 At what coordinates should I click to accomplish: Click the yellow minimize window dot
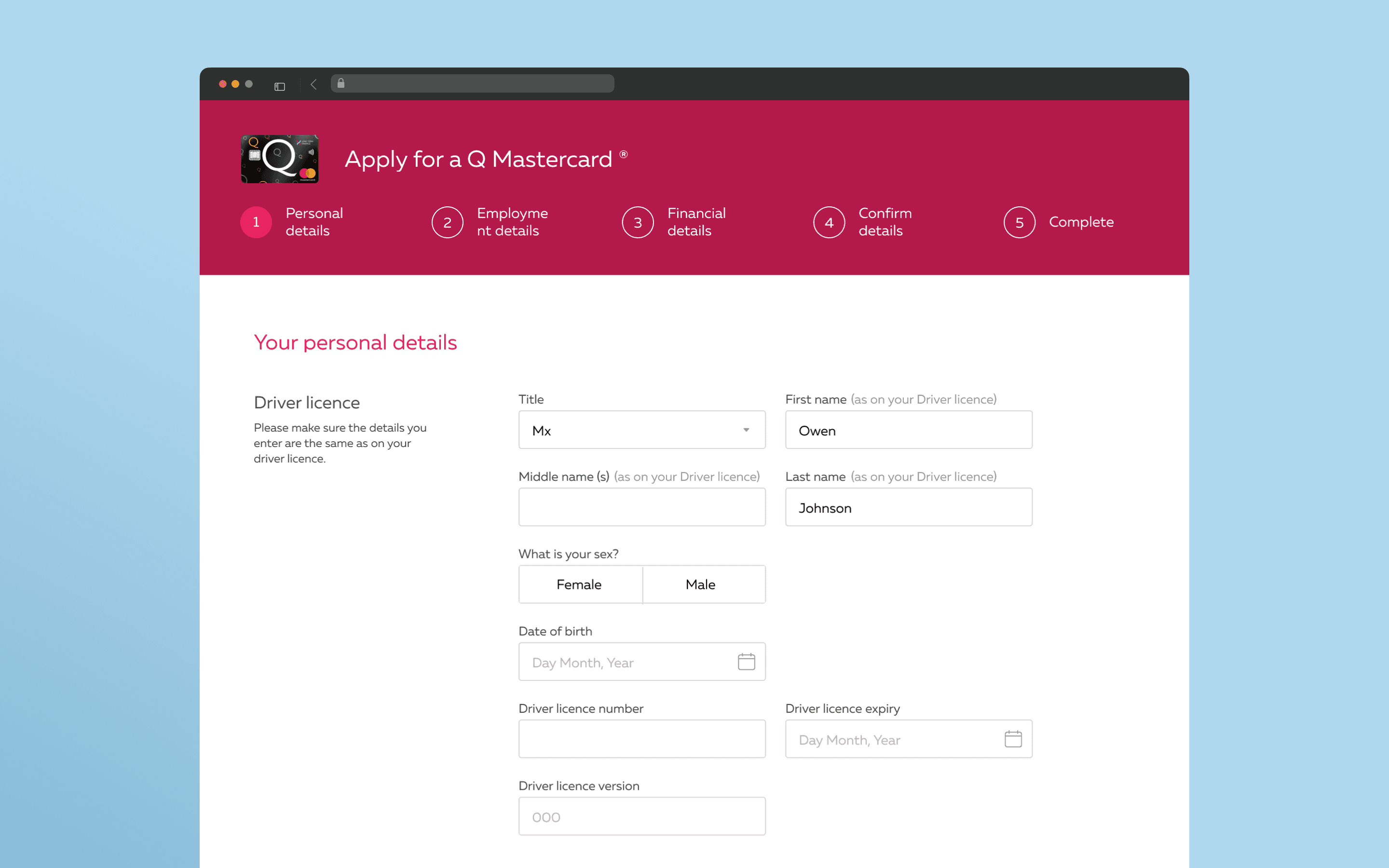click(235, 84)
